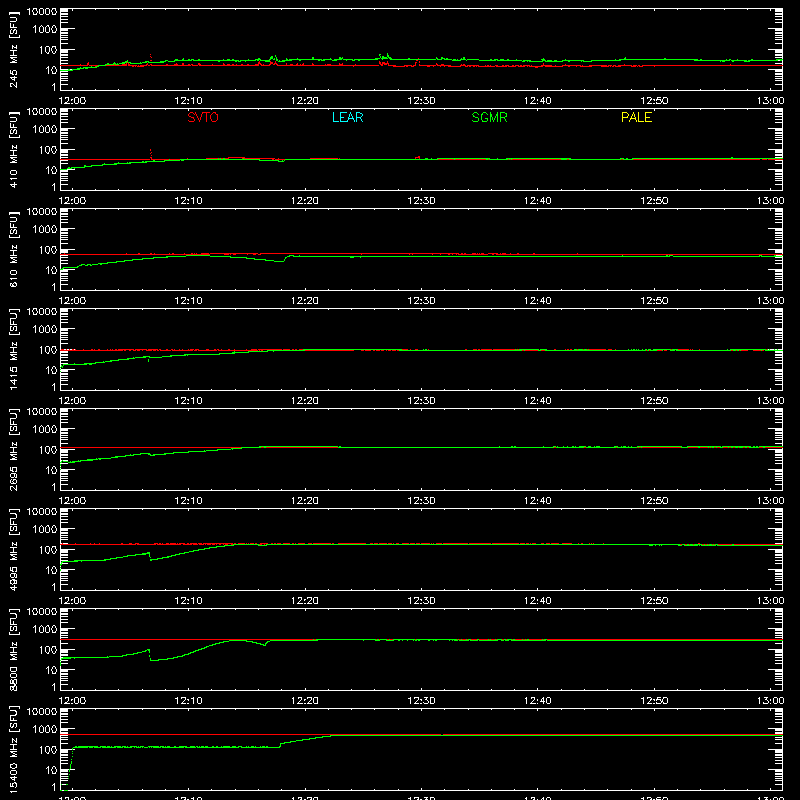Click the yellow PALE station label
This screenshot has width=800, height=800.
636,117
